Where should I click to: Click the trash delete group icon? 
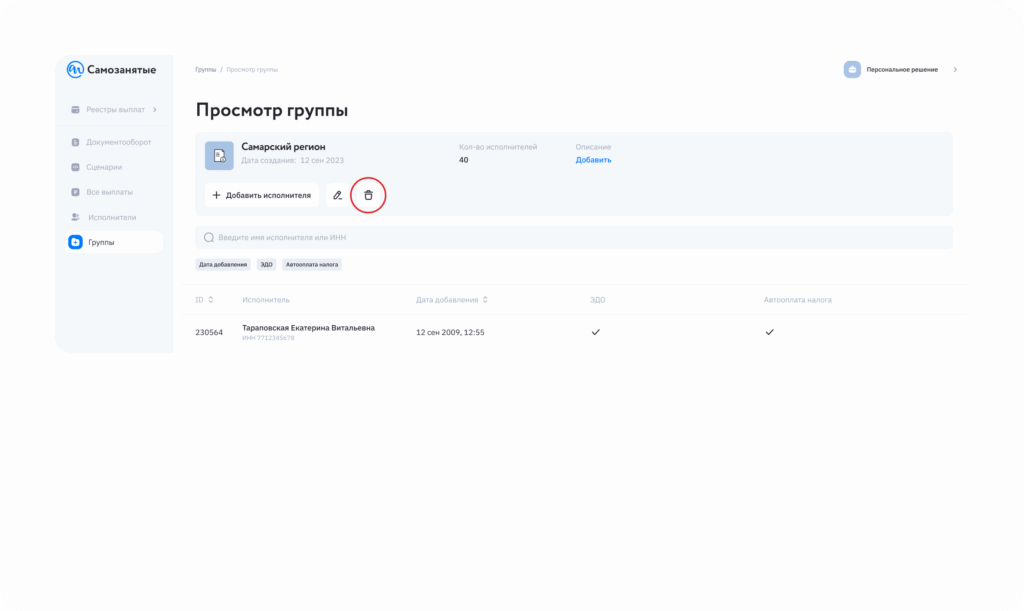(x=368, y=195)
